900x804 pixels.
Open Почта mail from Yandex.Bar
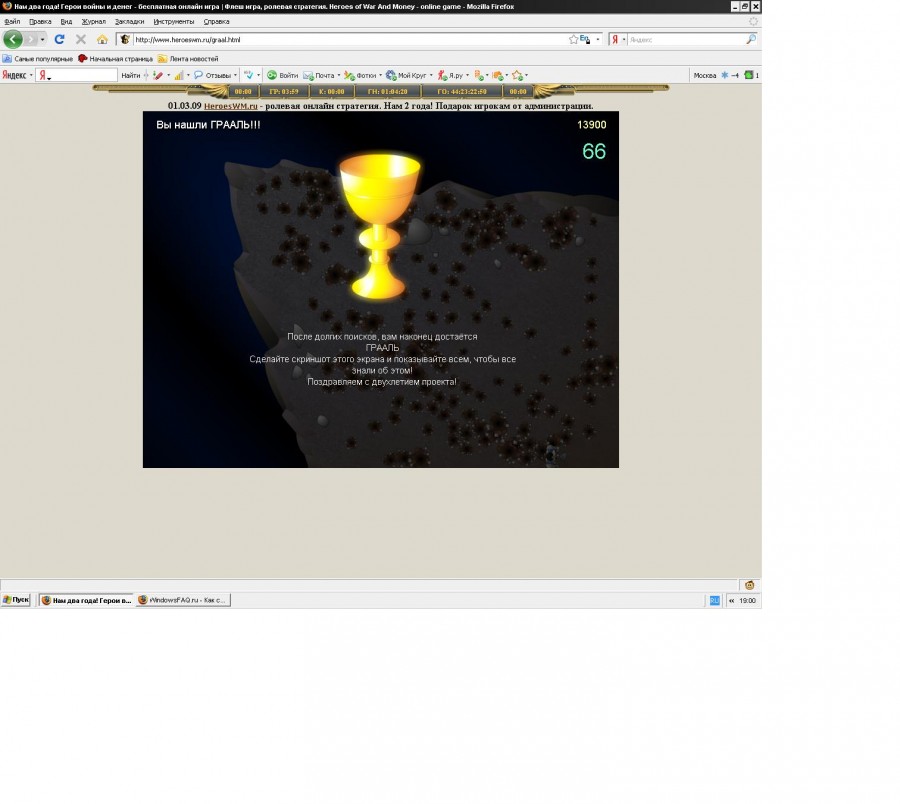pyautogui.click(x=319, y=75)
